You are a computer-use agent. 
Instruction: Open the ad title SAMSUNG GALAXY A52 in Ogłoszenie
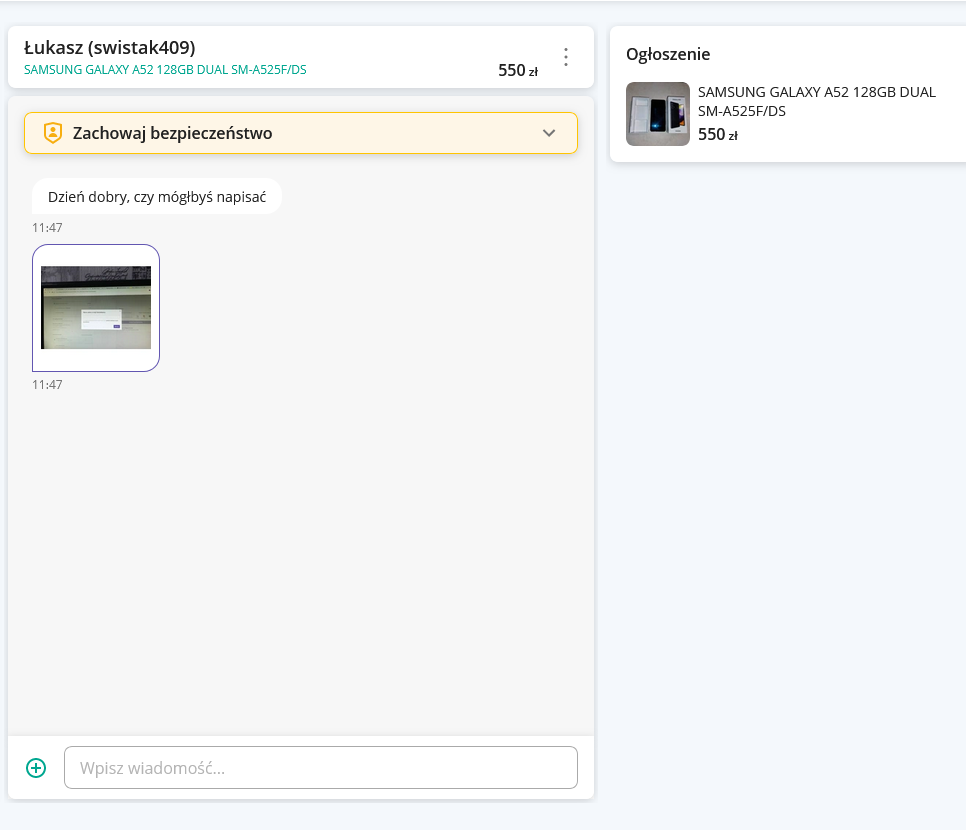click(817, 101)
